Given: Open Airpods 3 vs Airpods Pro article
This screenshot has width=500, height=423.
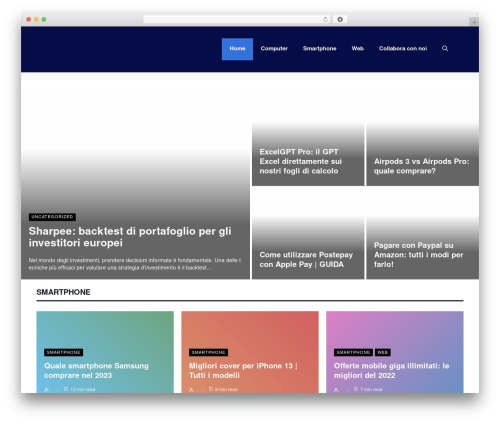Looking at the screenshot, I should coord(421,166).
